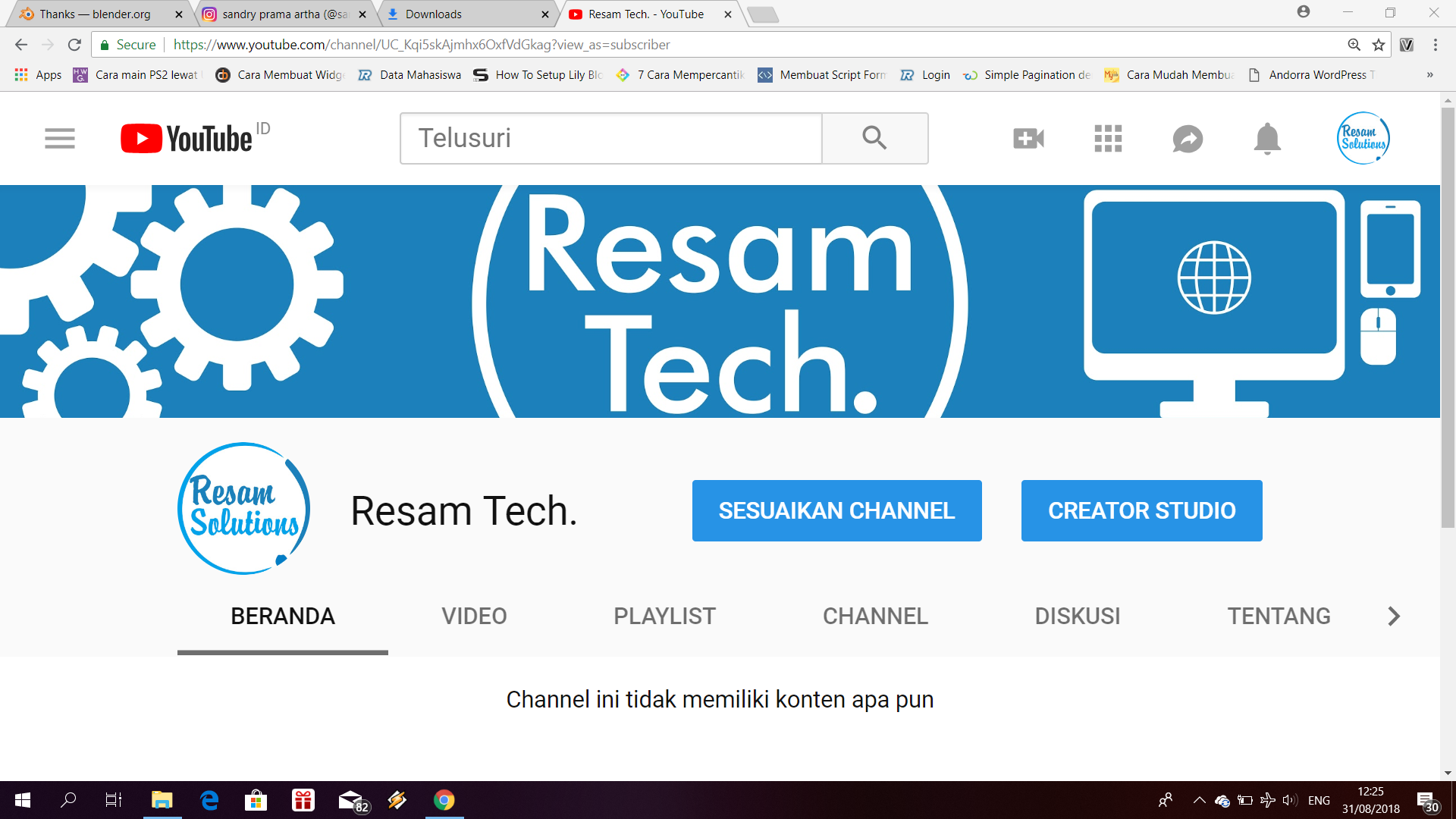Screen dimensions: 1456x819
Task: Open the Windows Start menu
Action: pos(23,800)
